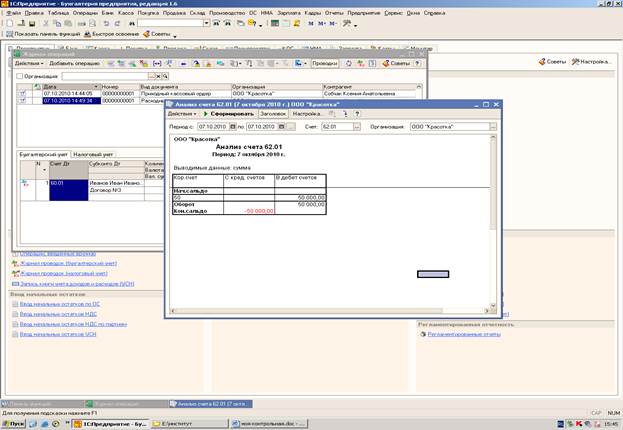Viewport: 623px width, 430px height.
Task: Click the refresh icon in journal toolbar
Action: point(348,63)
